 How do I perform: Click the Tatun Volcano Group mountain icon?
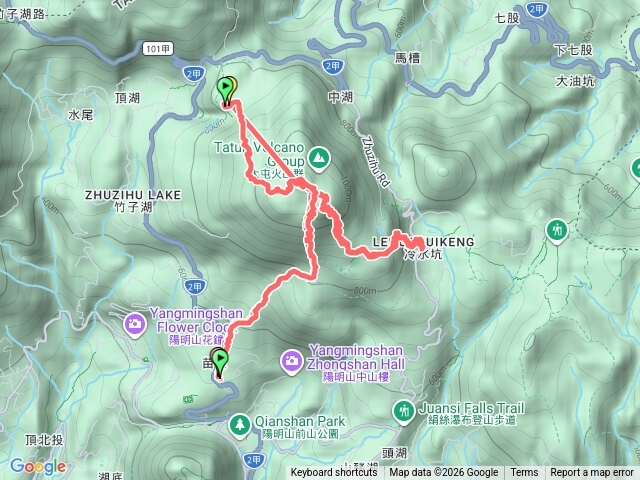(319, 158)
